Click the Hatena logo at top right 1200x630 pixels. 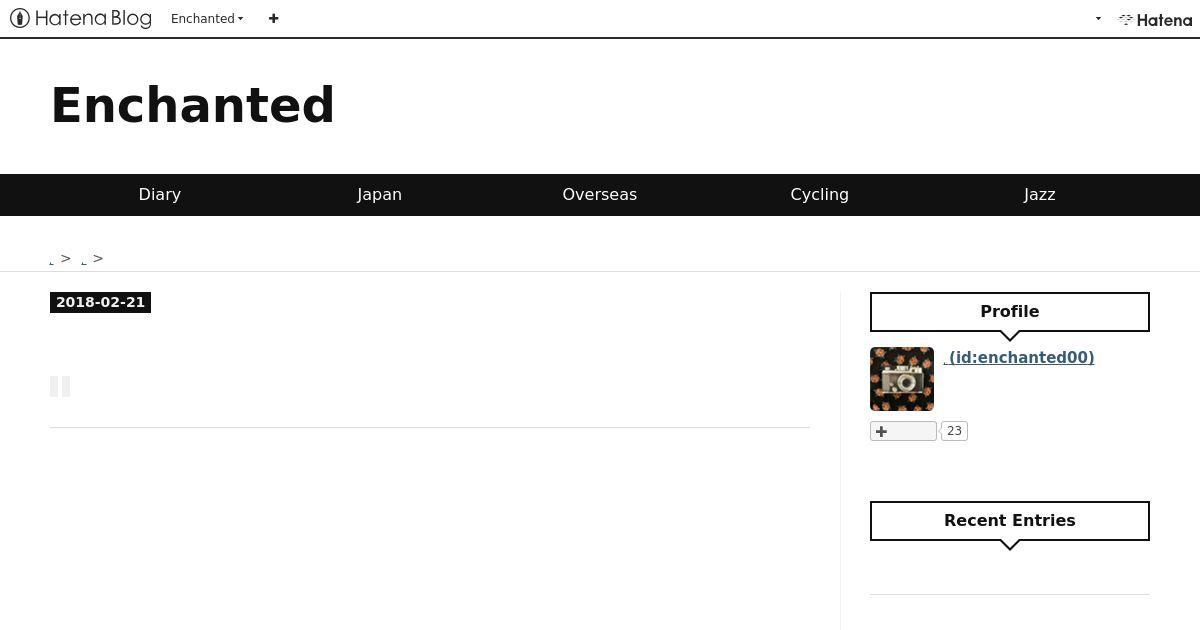pos(1155,19)
